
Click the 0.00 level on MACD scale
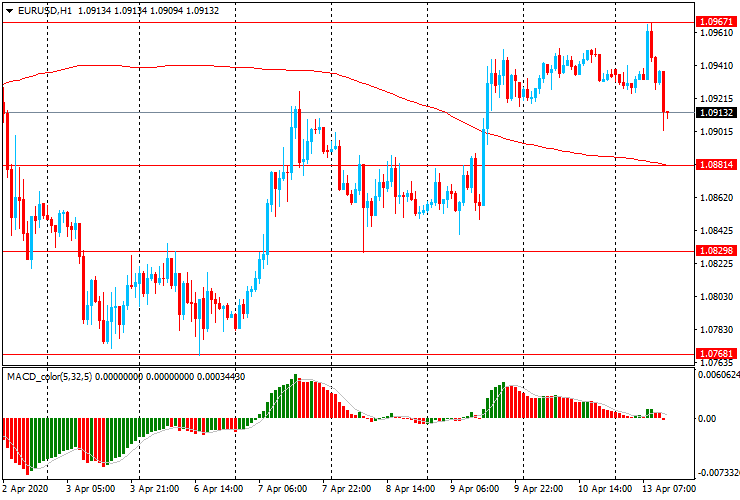[707, 419]
